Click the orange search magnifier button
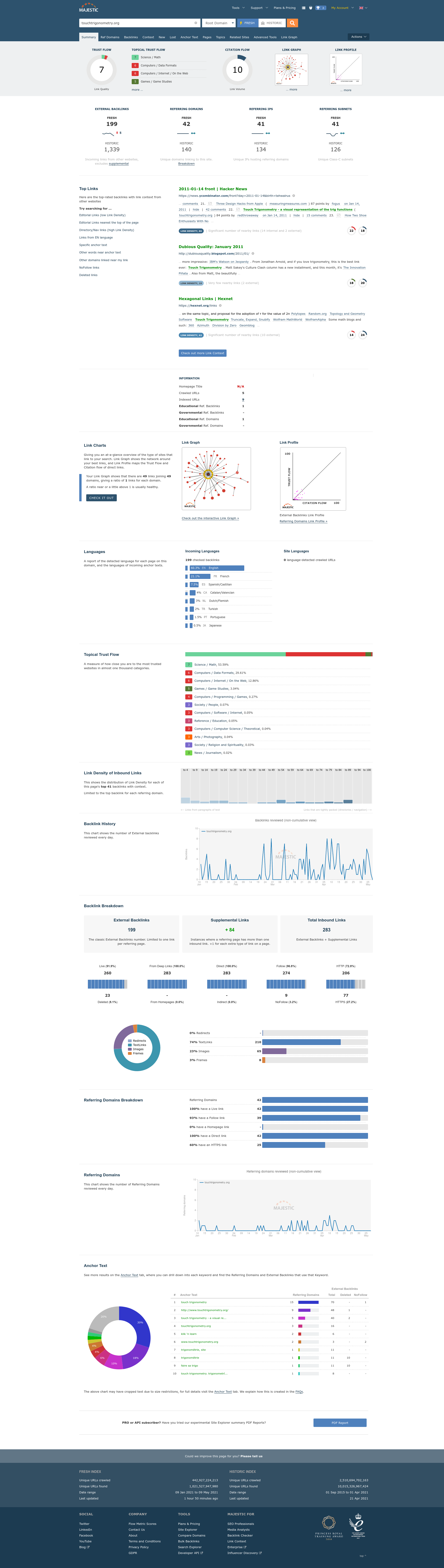This screenshot has width=444, height=1568. (x=293, y=23)
